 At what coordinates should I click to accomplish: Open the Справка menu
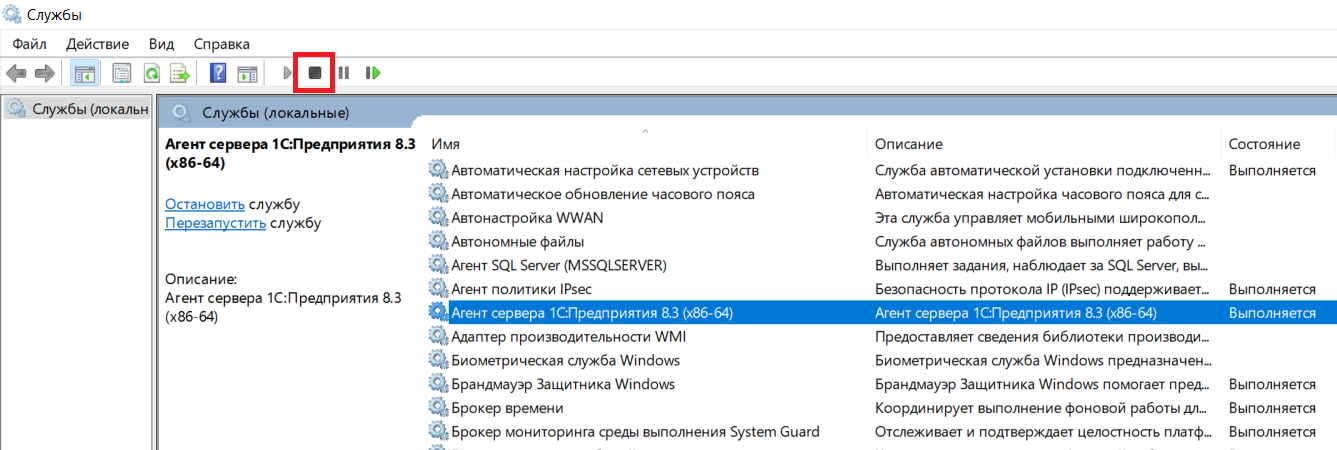(x=221, y=44)
